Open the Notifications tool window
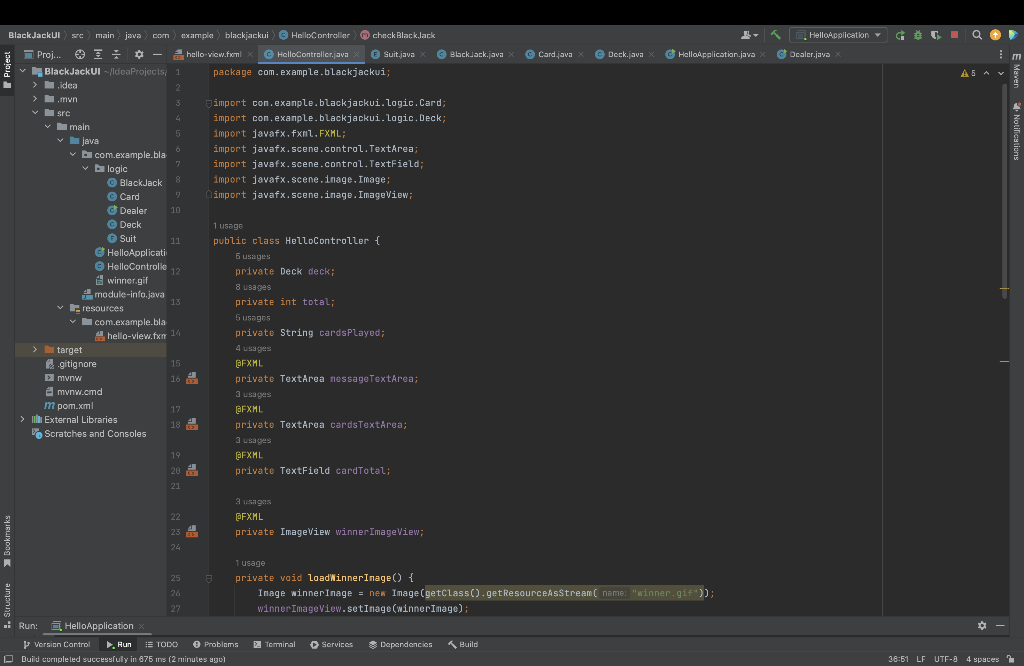The image size is (1024, 666). coord(1016,131)
